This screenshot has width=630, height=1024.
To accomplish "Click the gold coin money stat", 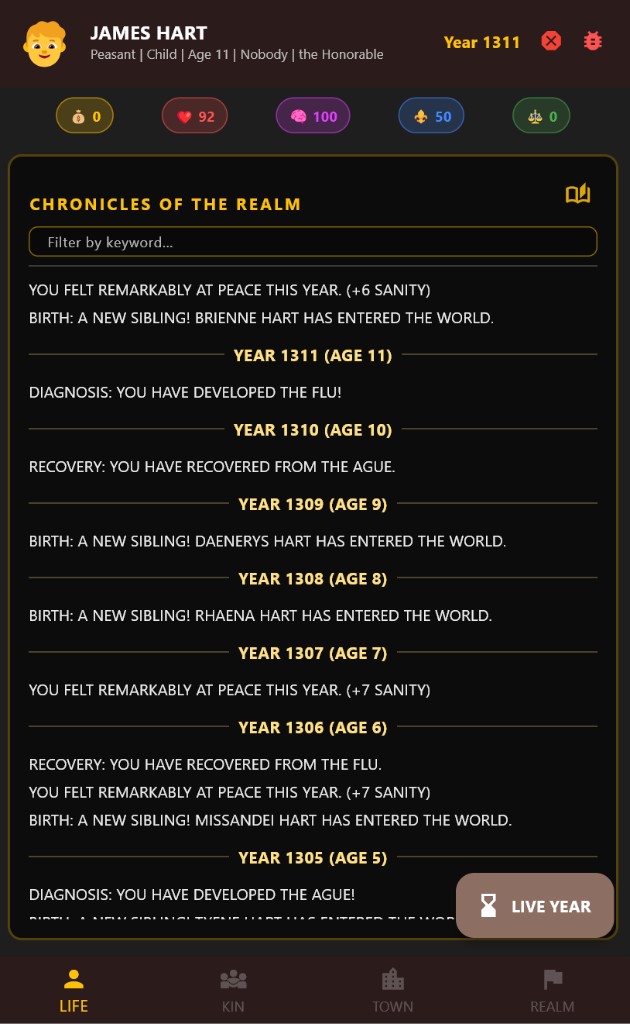I will [84, 115].
